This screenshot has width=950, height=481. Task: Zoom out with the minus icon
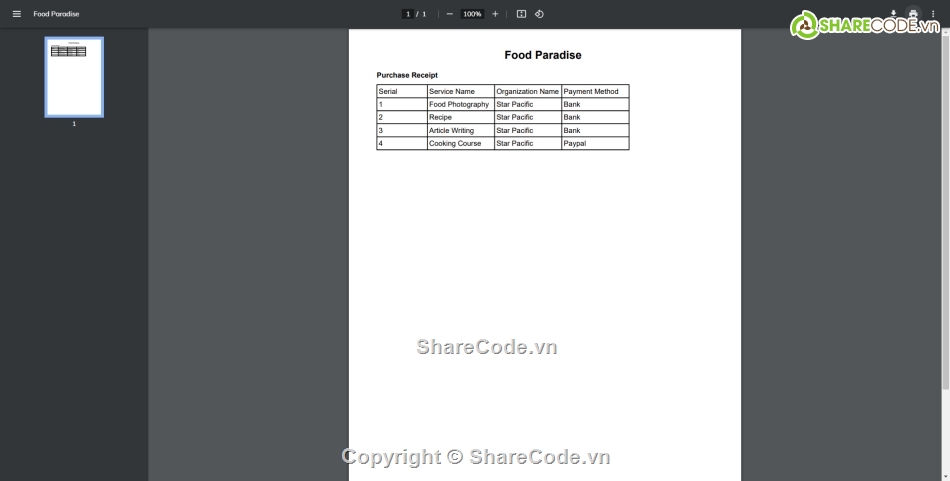(450, 14)
